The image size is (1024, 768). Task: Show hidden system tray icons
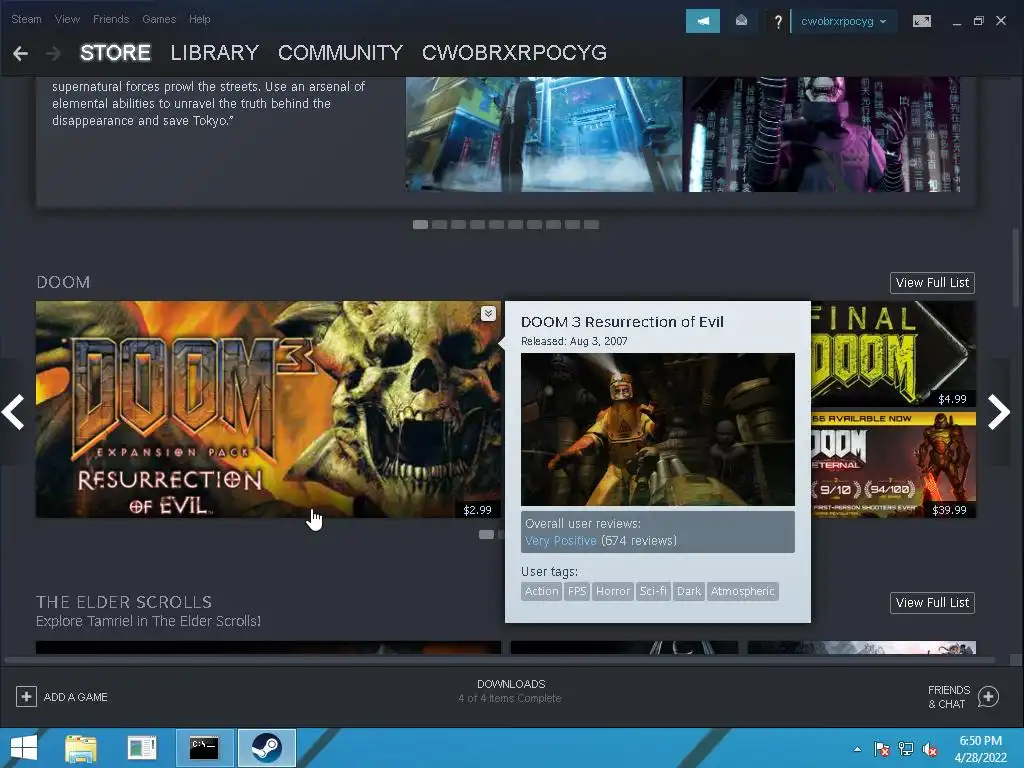[x=857, y=750]
